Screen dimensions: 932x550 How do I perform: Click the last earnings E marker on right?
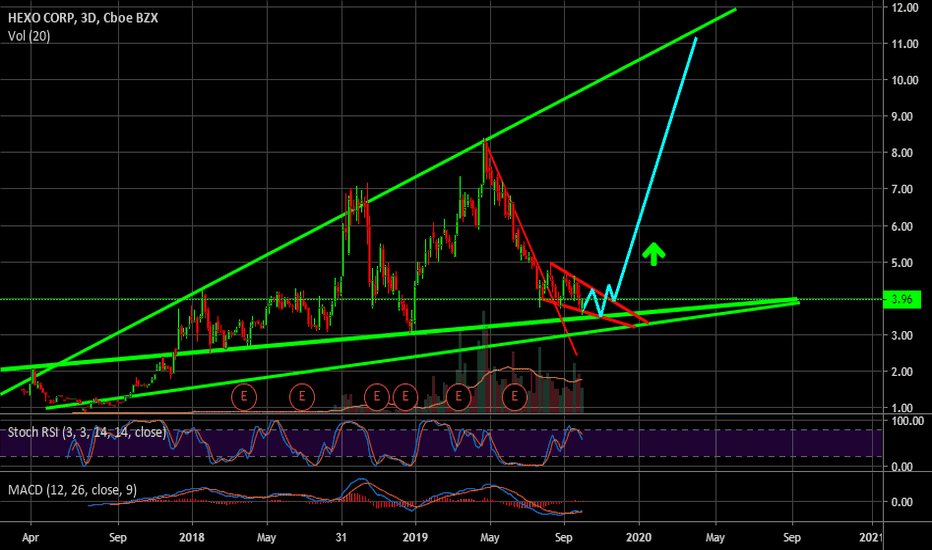point(514,397)
